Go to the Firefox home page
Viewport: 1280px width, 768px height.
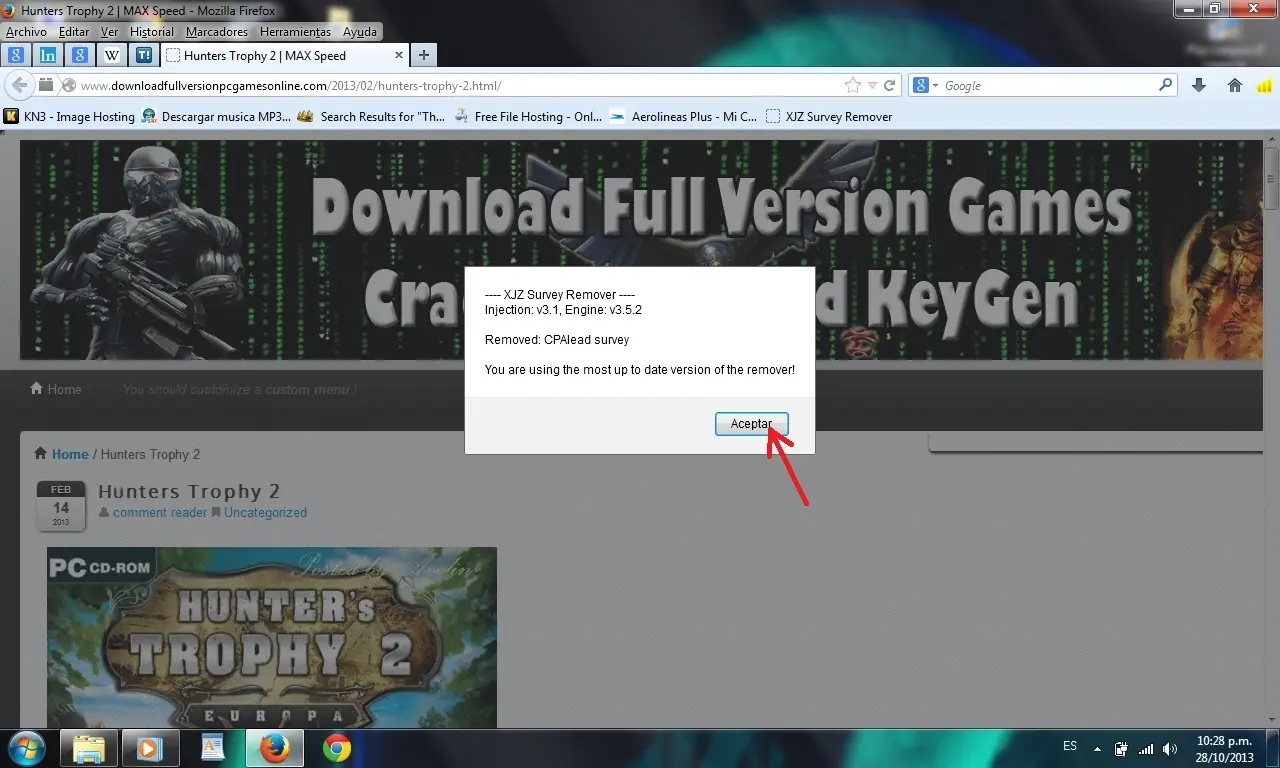[1235, 86]
